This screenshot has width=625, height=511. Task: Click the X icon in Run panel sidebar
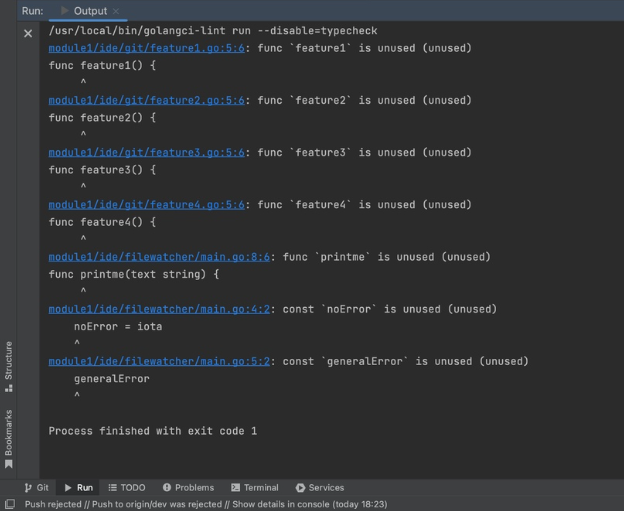pos(28,34)
